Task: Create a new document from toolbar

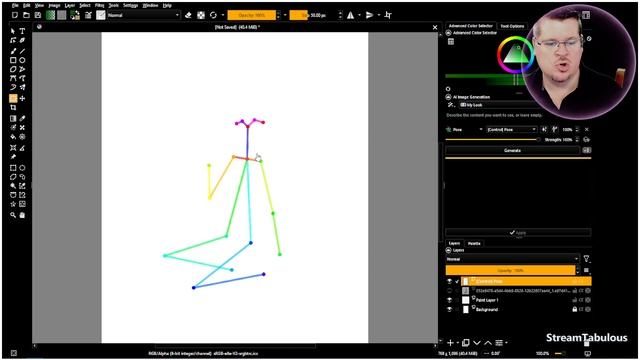Action: click(15, 15)
